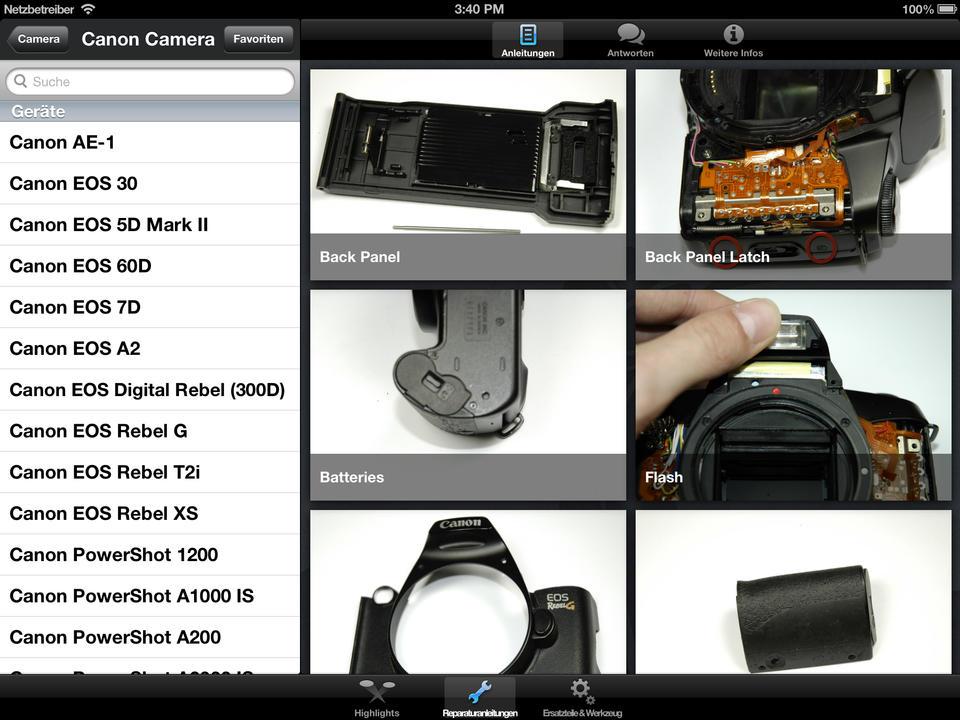Open Canon EOS 7D entry
The image size is (960, 720).
click(150, 307)
